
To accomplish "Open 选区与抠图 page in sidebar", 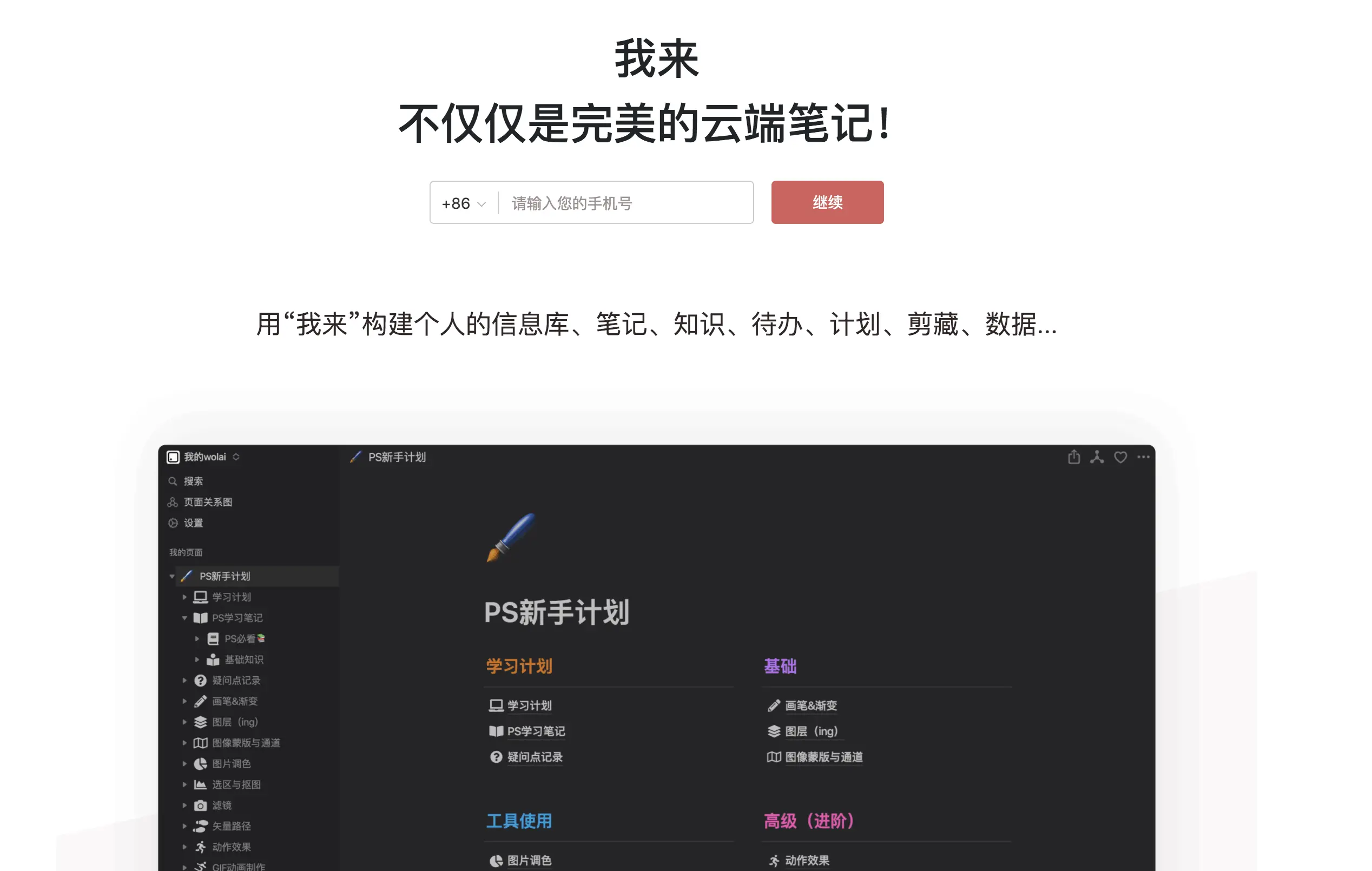I will tap(236, 784).
